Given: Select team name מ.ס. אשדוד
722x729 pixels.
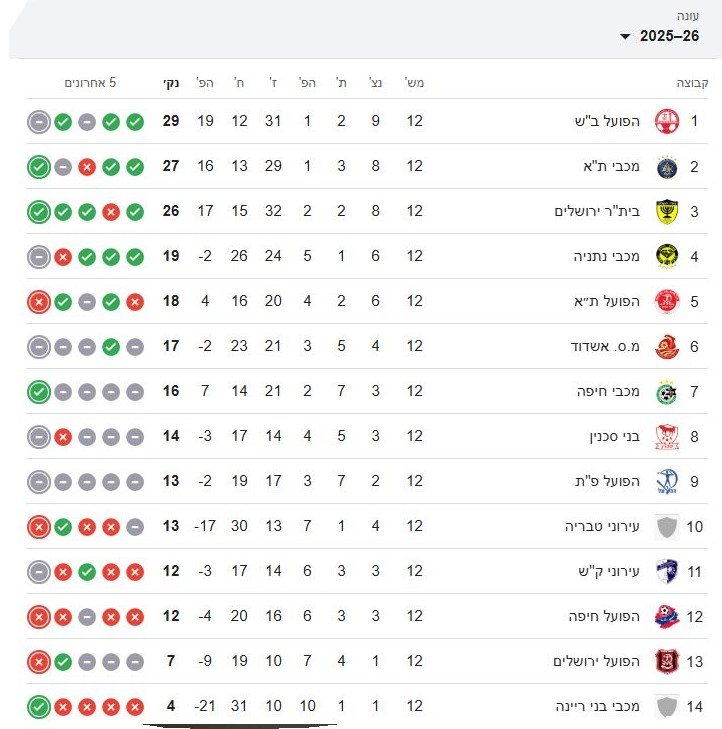Looking at the screenshot, I should pyautogui.click(x=606, y=346).
